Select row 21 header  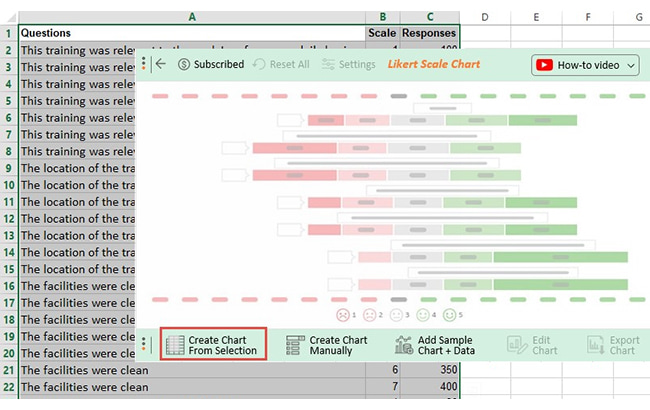coord(9,370)
